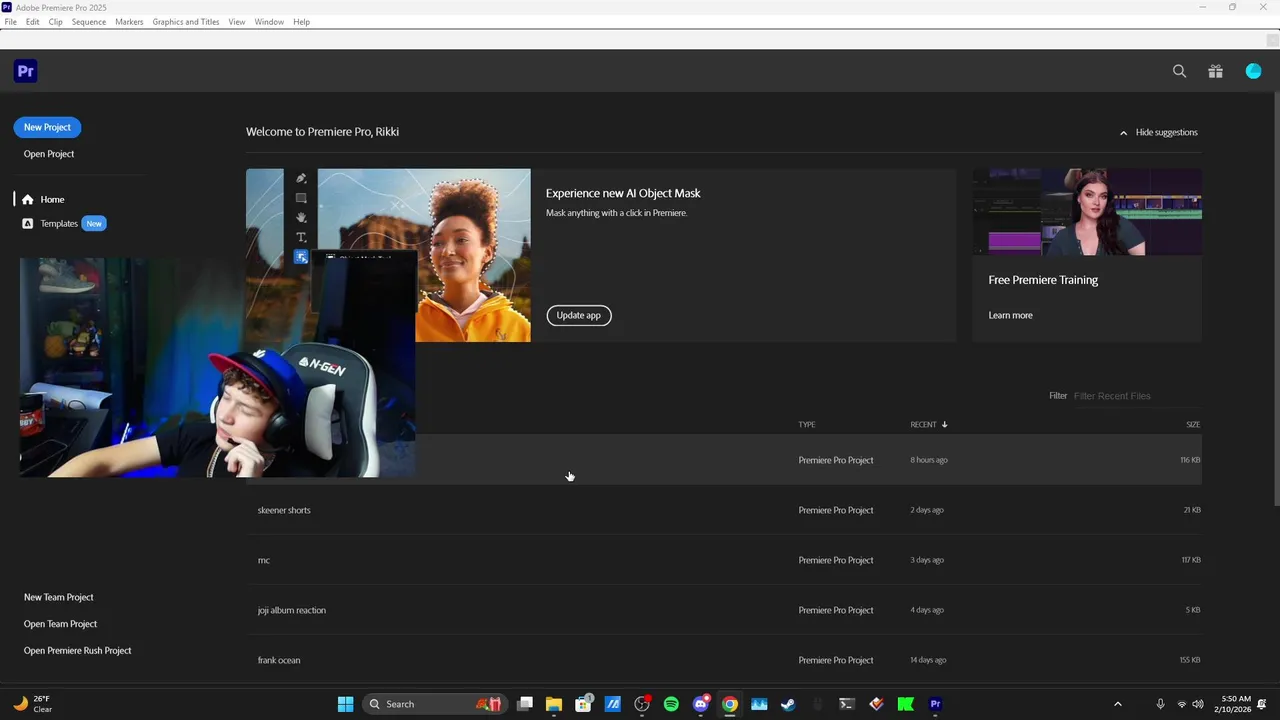This screenshot has width=1280, height=720.
Task: Open the joji album reaction project
Action: coord(724,610)
